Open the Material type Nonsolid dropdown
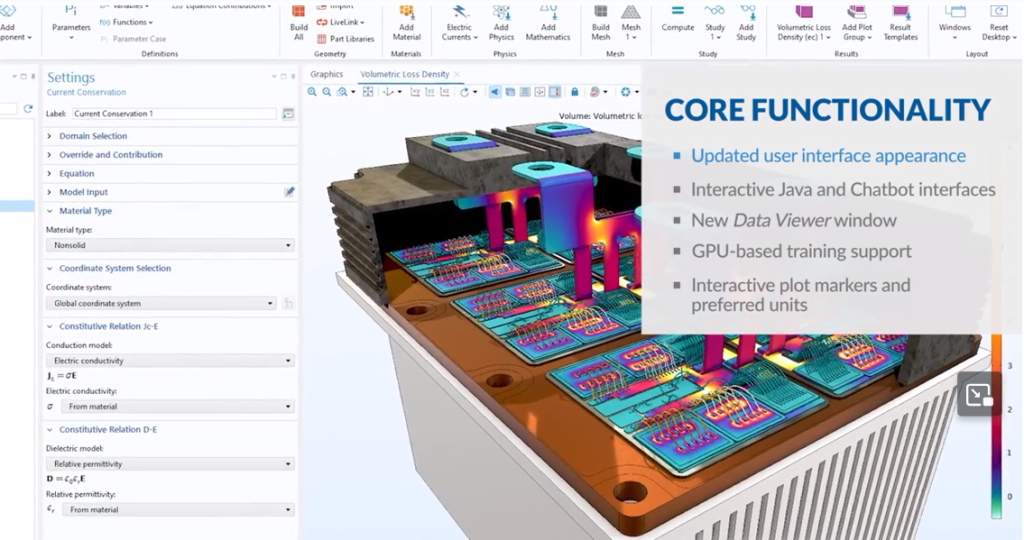The width and height of the screenshot is (1024, 540). tap(170, 245)
